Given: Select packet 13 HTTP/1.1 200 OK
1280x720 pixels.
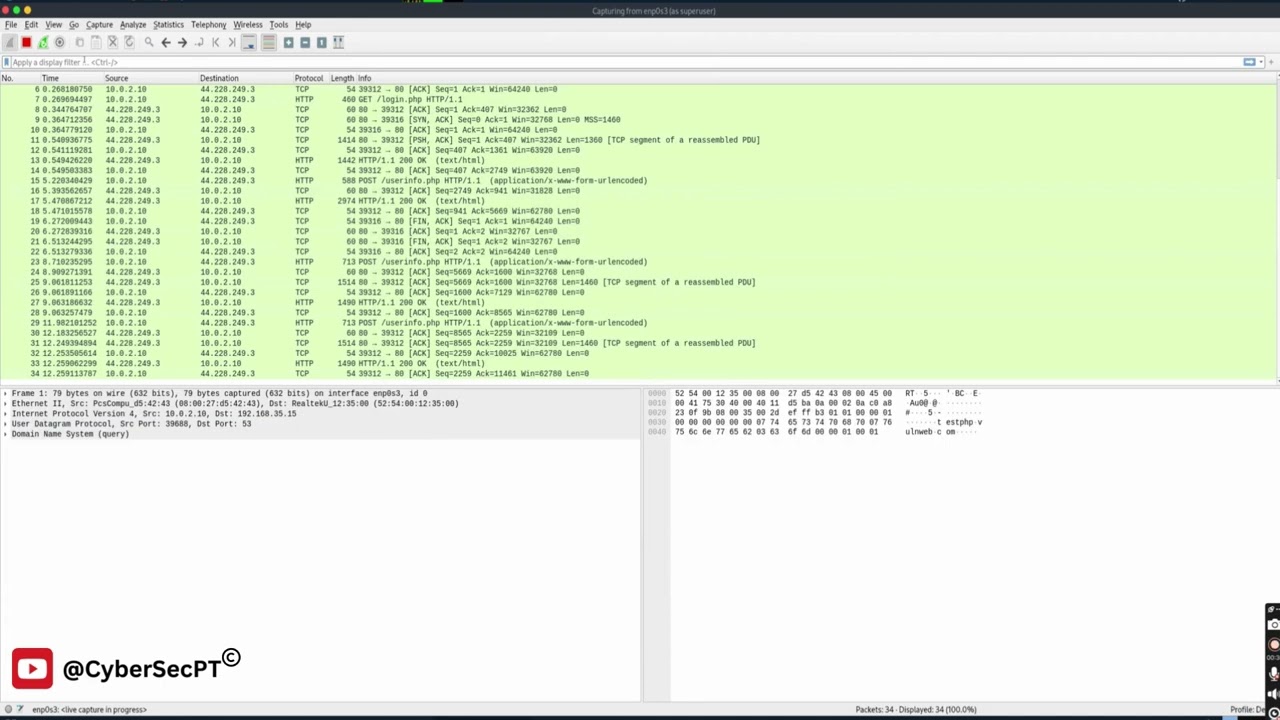Looking at the screenshot, I should pos(637,160).
